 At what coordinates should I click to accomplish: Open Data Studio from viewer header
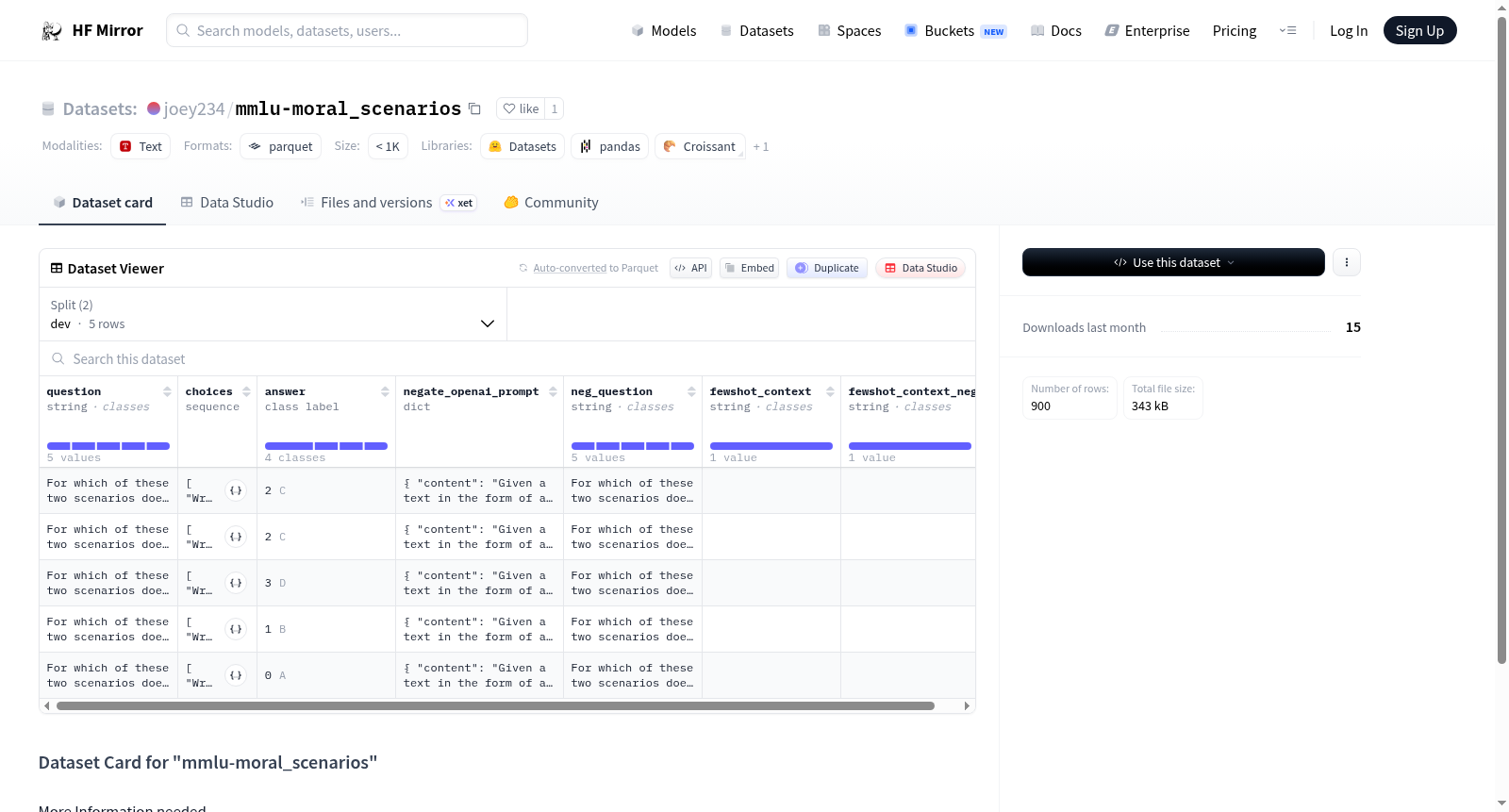920,268
